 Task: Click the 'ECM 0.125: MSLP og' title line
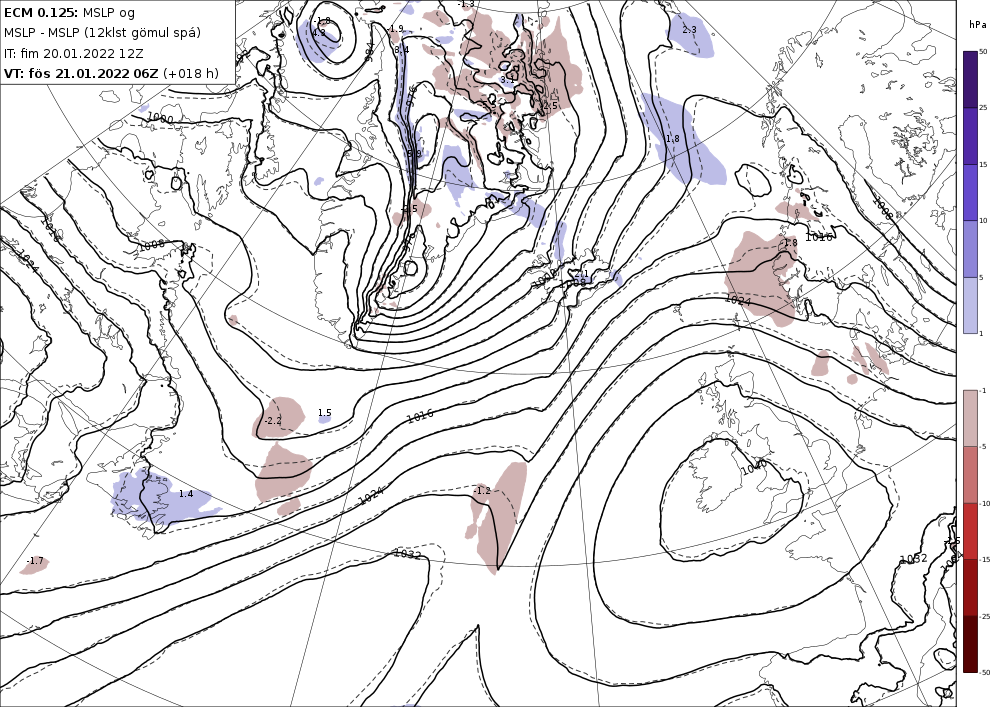(70, 12)
